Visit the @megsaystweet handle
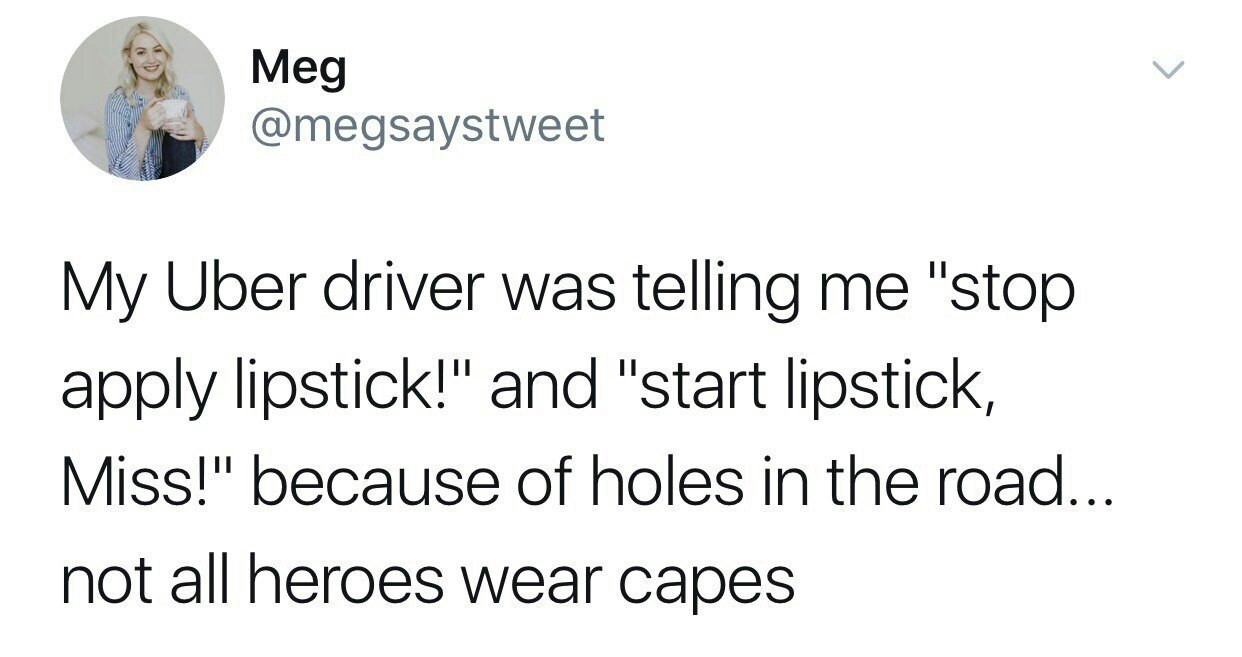 (428, 126)
